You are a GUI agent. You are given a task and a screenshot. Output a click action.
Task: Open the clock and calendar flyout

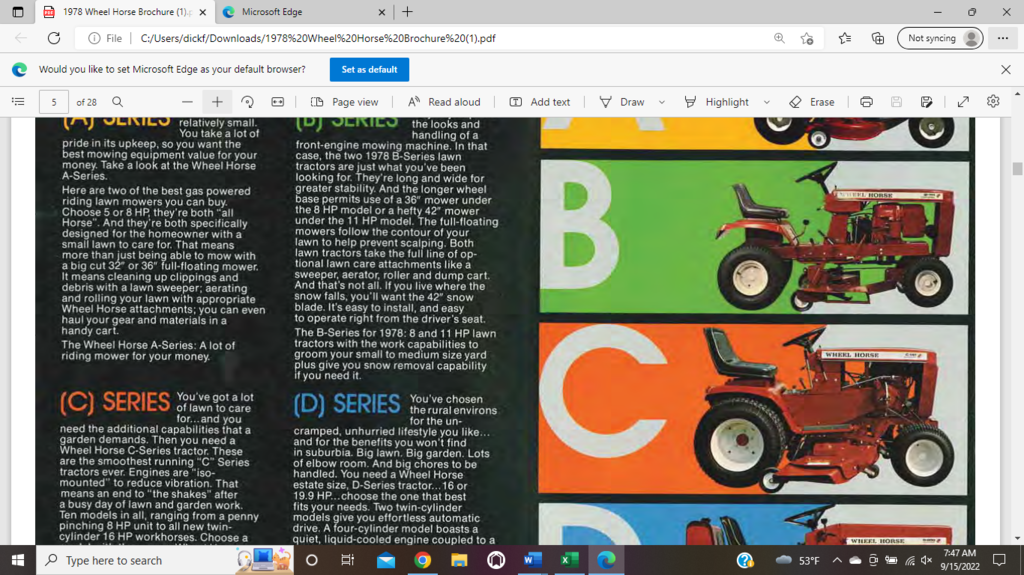(960, 560)
